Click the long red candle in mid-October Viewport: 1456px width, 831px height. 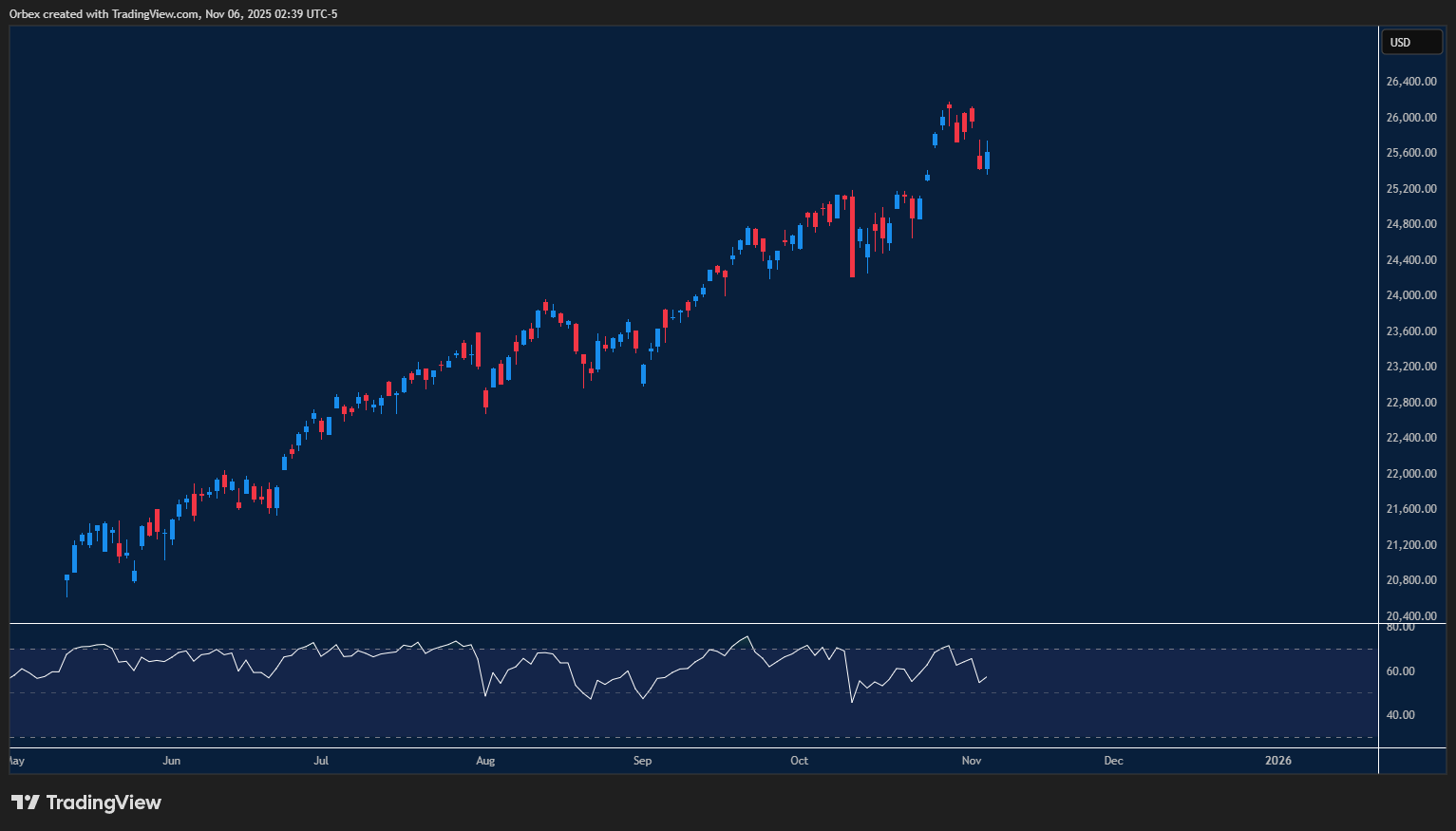[x=852, y=237]
